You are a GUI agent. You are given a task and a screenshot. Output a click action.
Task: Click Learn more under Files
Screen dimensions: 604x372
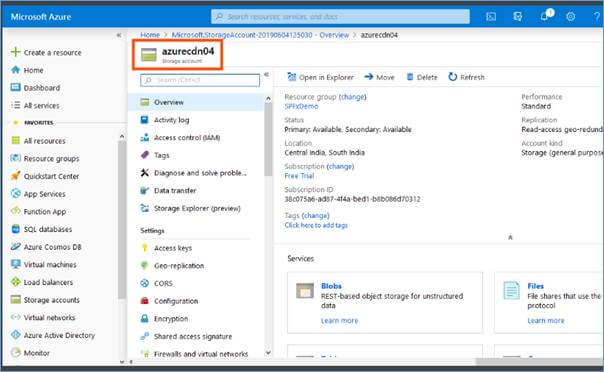click(x=546, y=320)
